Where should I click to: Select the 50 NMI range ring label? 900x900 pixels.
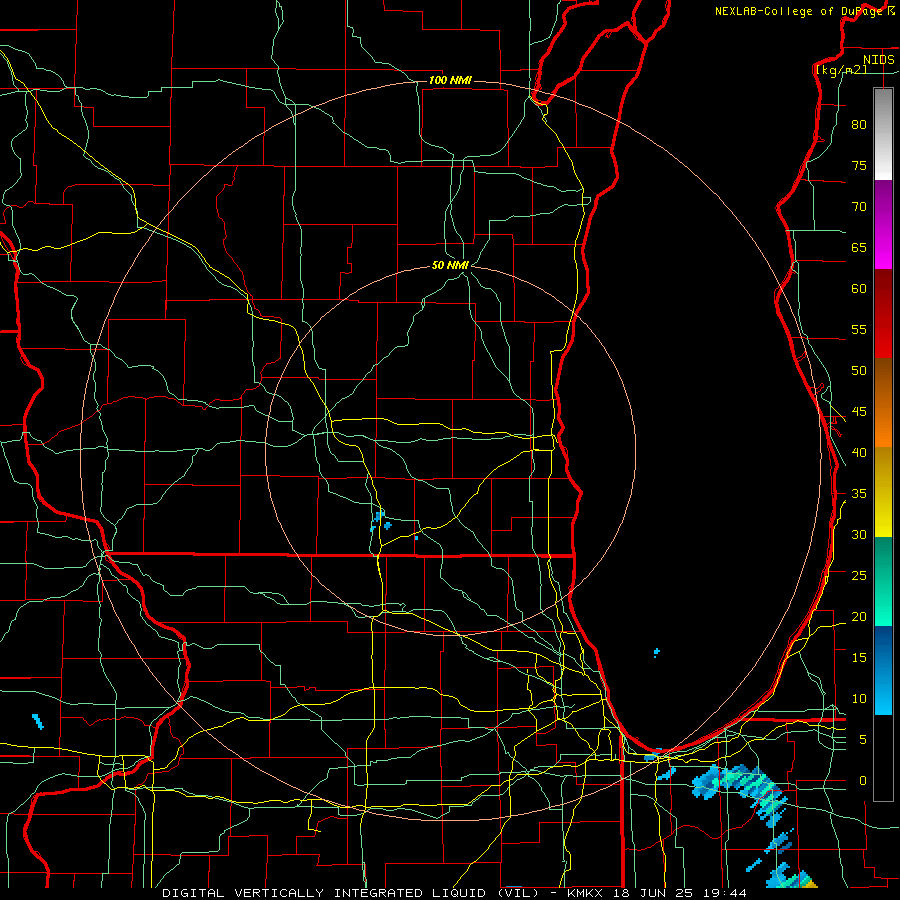click(x=451, y=265)
